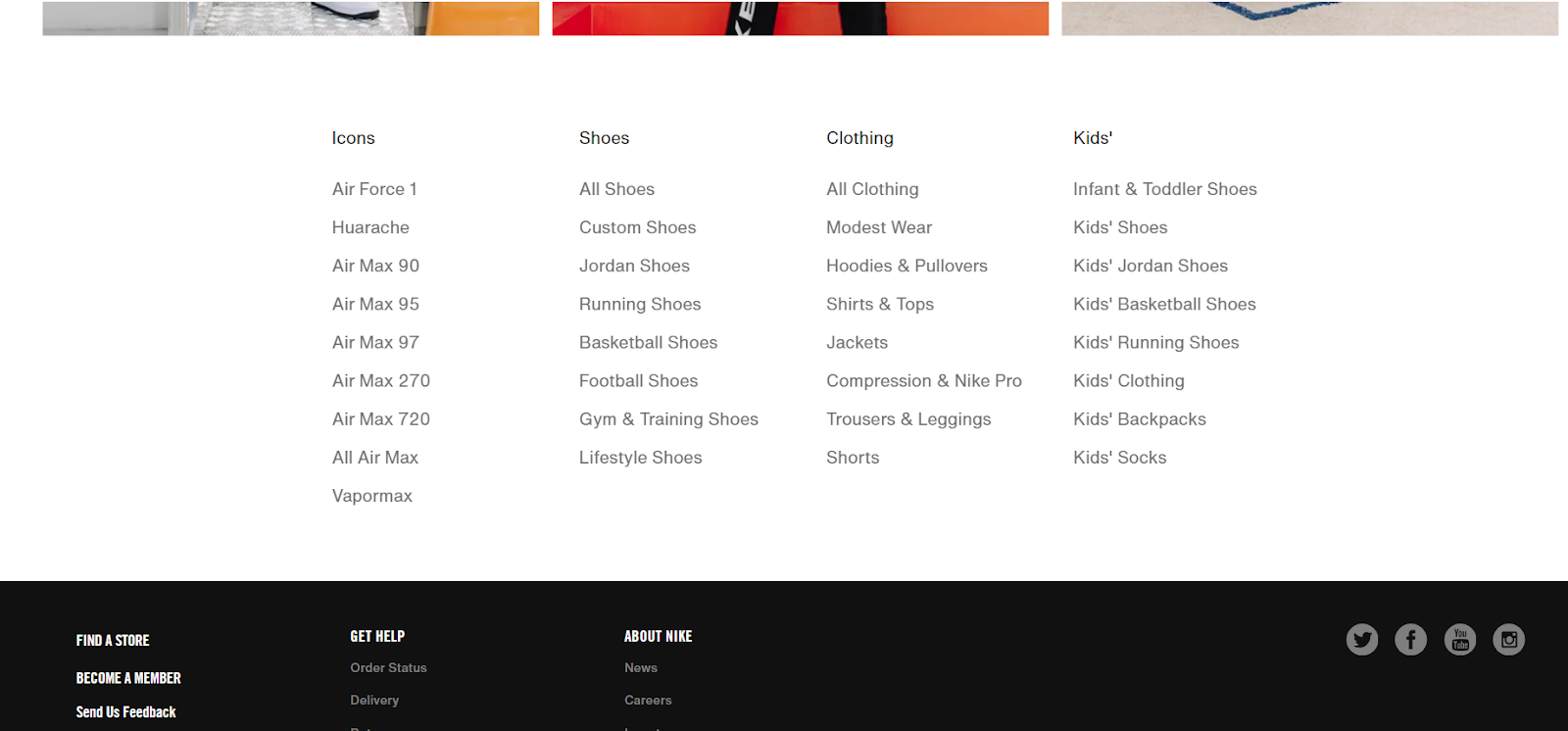
Task: Go to Jordan Shoes
Action: 634,266
